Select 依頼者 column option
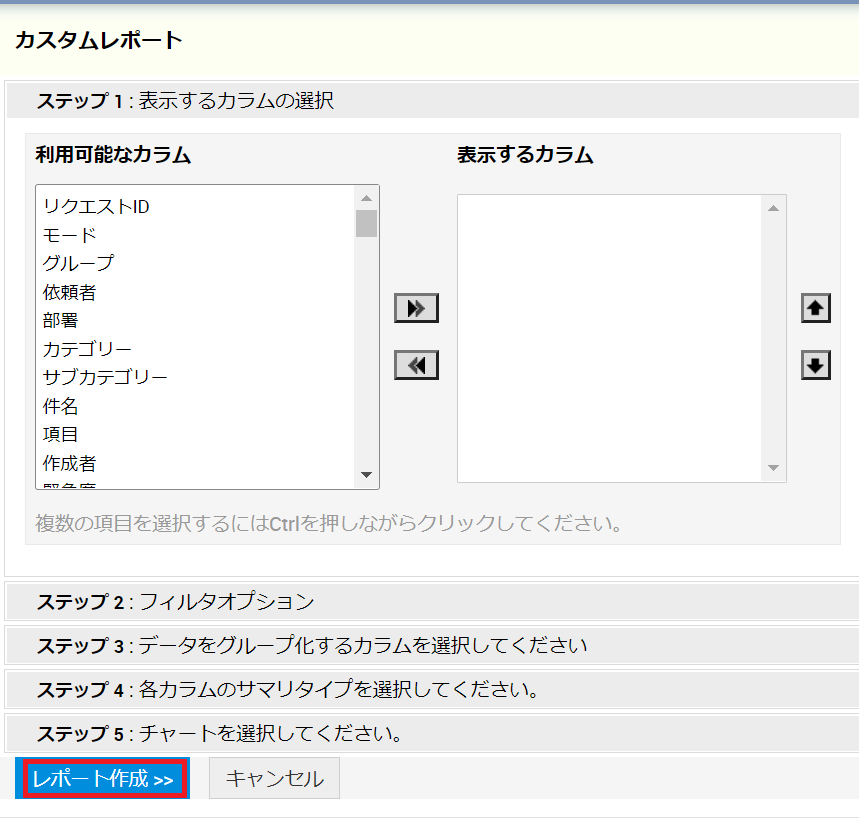Screen dimensions: 859x823 (70, 292)
